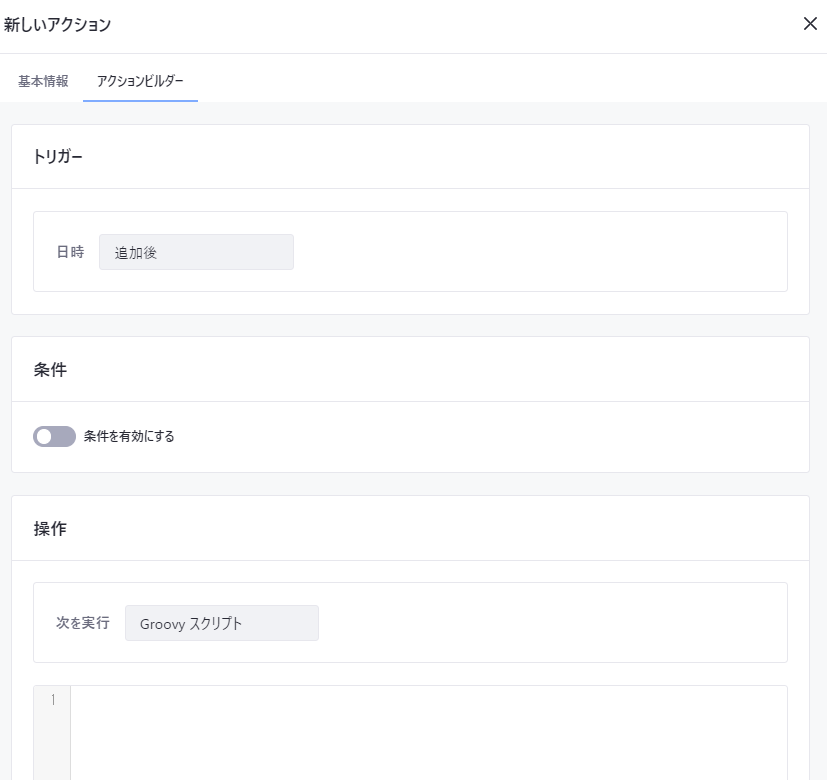This screenshot has height=780, width=827.
Task: Click empty space right of Groovy スクリプト dropdown
Action: [x=550, y=623]
